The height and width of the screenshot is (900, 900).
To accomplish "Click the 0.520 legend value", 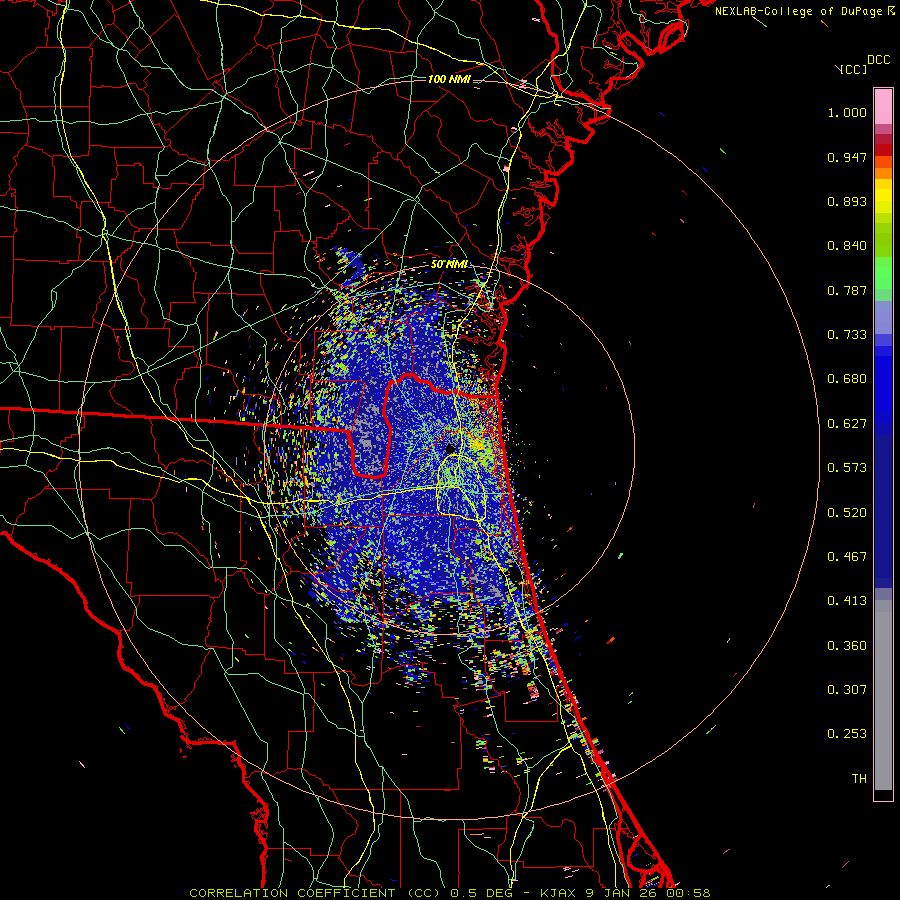I will tap(847, 513).
